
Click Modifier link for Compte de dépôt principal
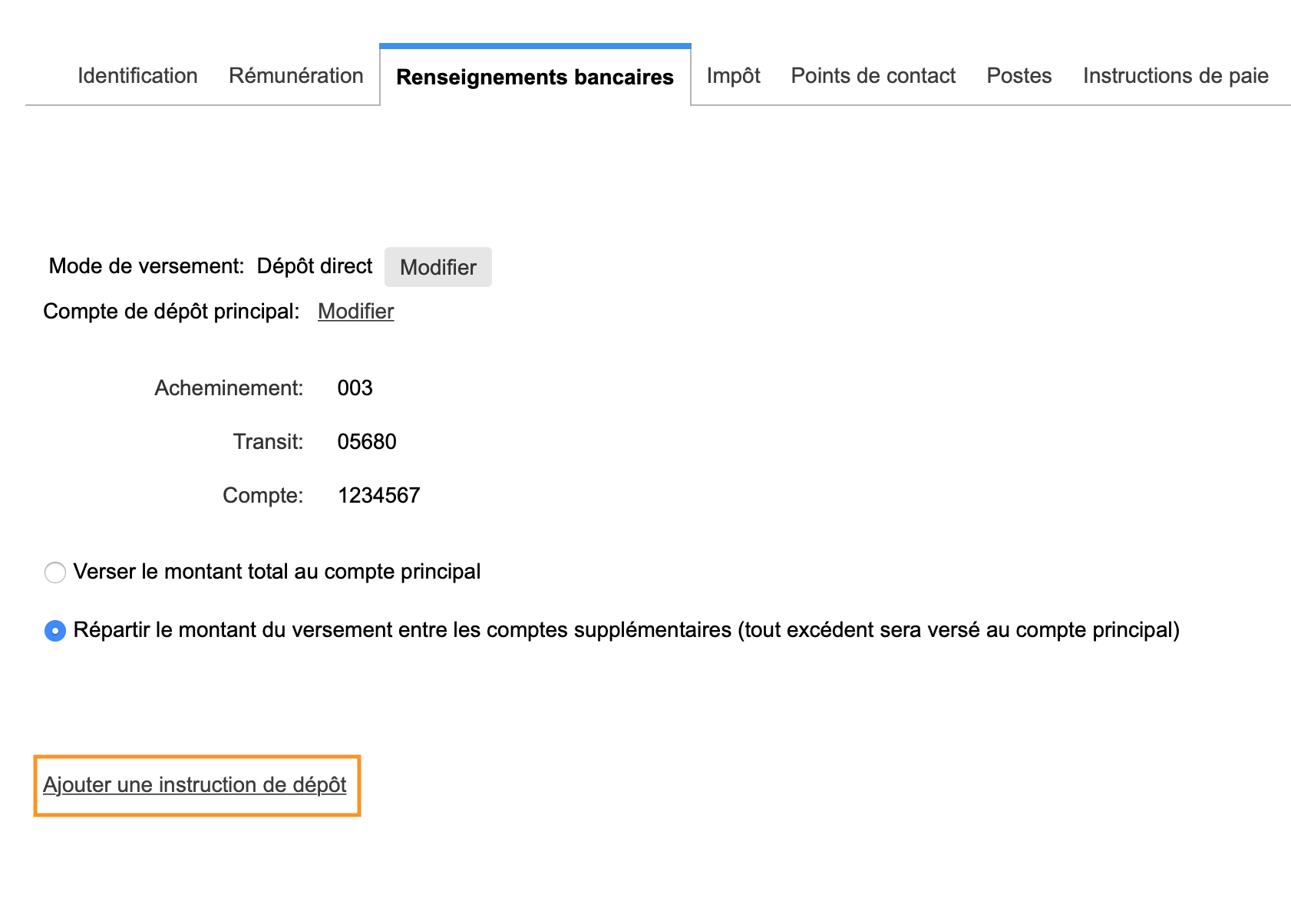tap(356, 311)
